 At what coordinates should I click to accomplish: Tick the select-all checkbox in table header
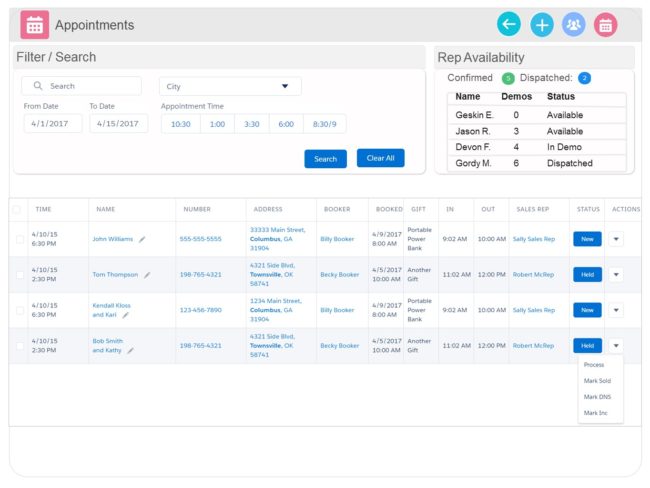17,209
